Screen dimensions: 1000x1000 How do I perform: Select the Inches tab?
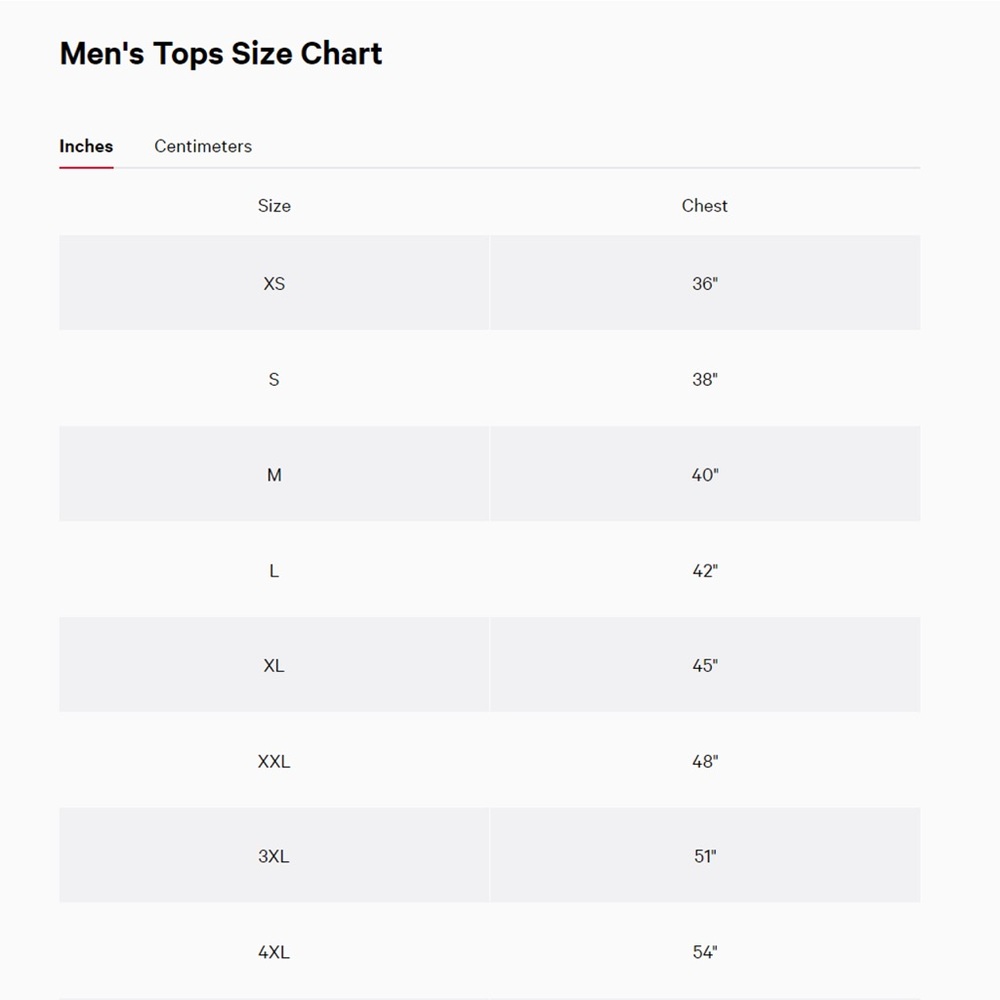[86, 146]
